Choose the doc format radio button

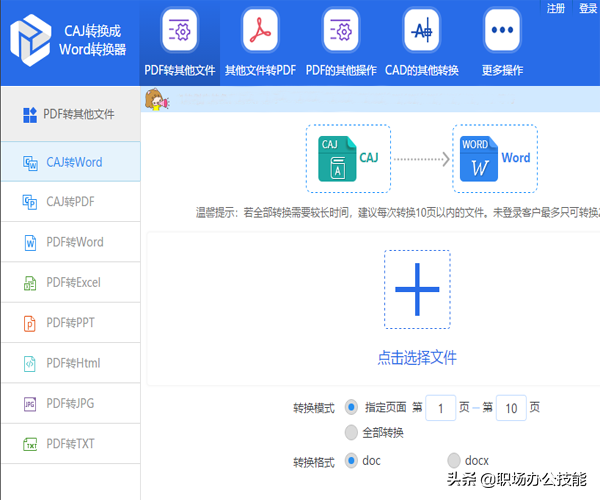pyautogui.click(x=351, y=461)
